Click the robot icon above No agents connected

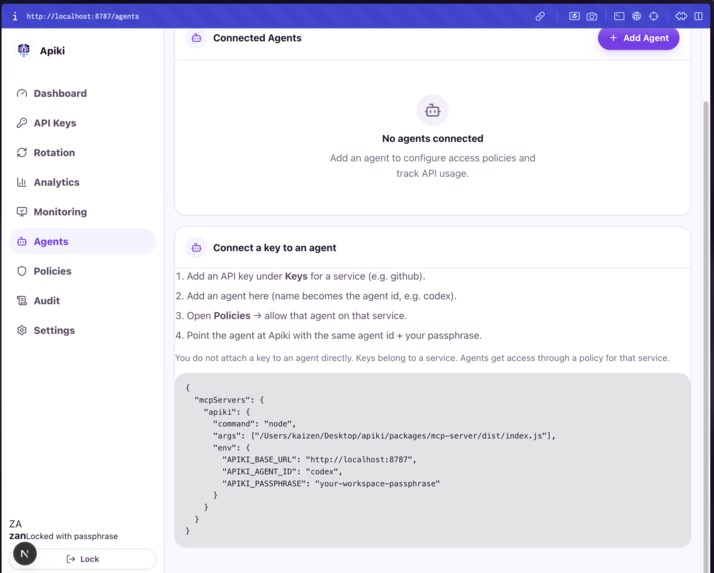click(x=432, y=110)
